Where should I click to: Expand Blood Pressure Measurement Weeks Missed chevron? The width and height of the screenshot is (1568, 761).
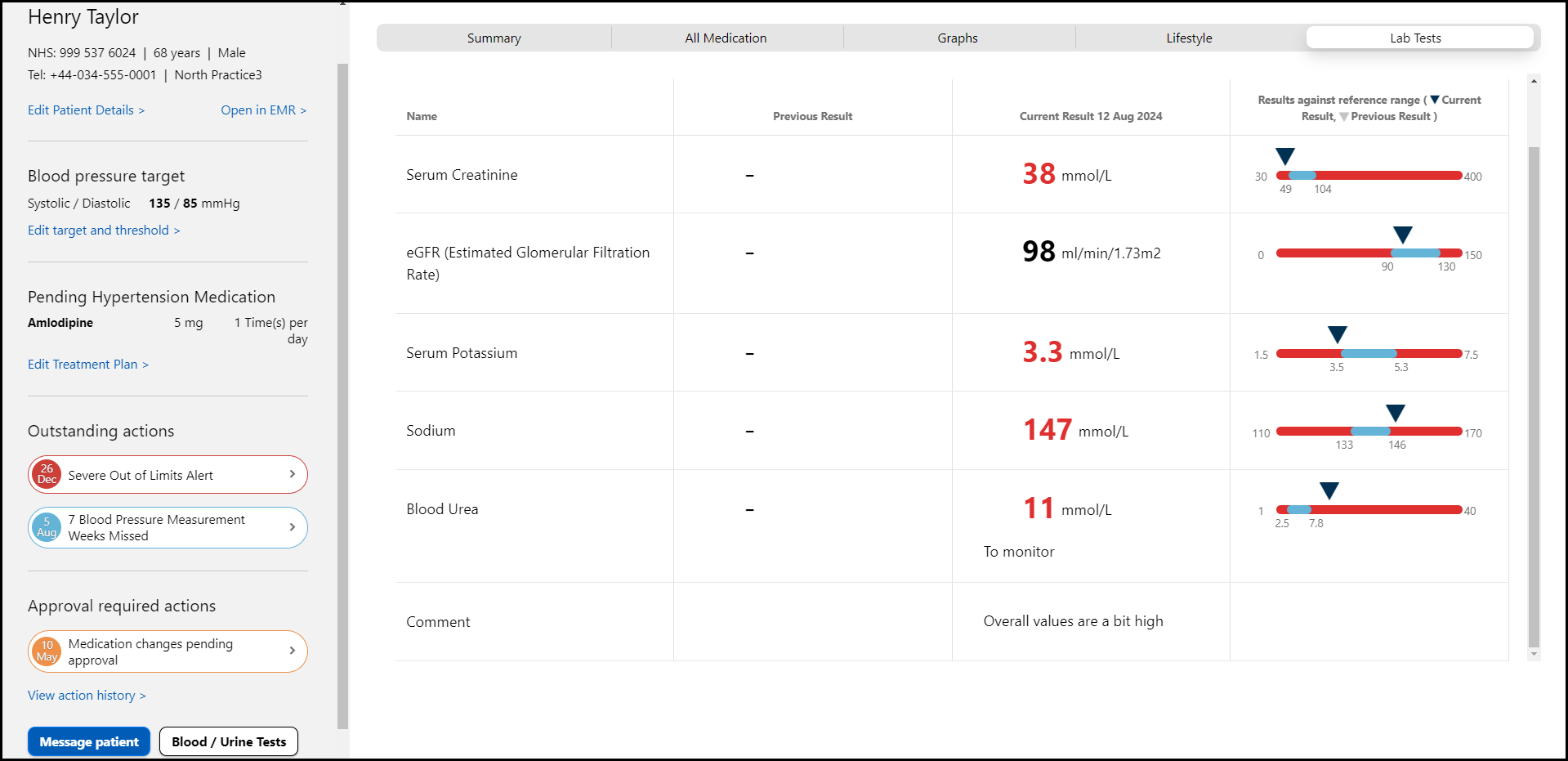tap(292, 527)
